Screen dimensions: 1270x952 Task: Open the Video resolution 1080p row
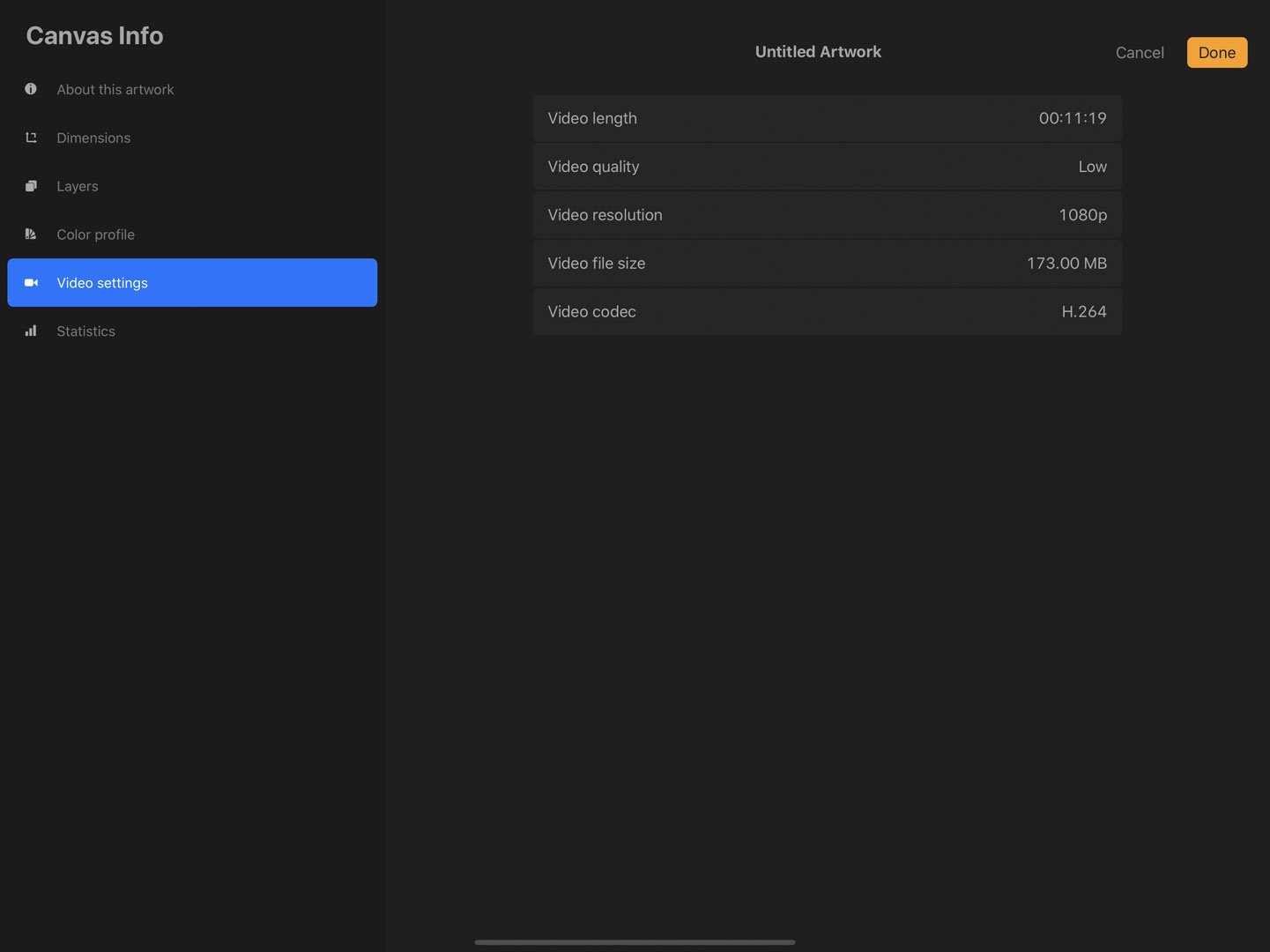click(x=827, y=214)
